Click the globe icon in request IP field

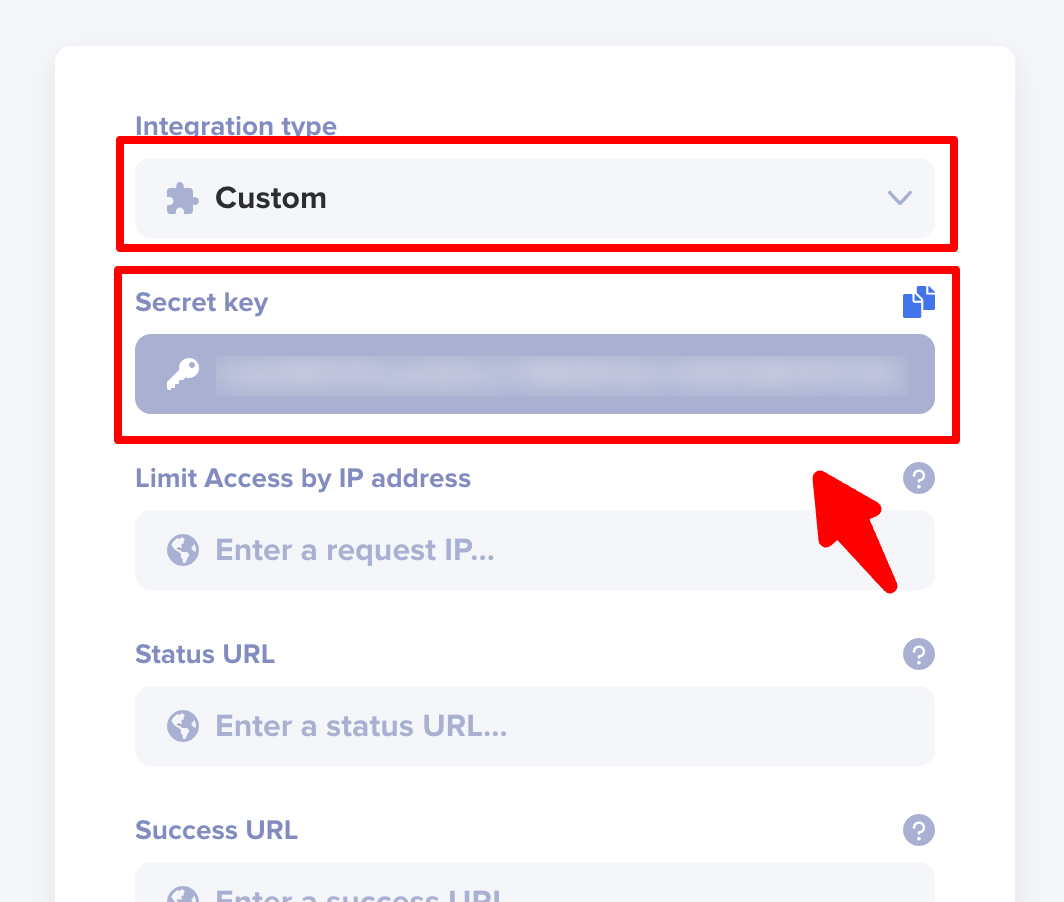coord(182,550)
